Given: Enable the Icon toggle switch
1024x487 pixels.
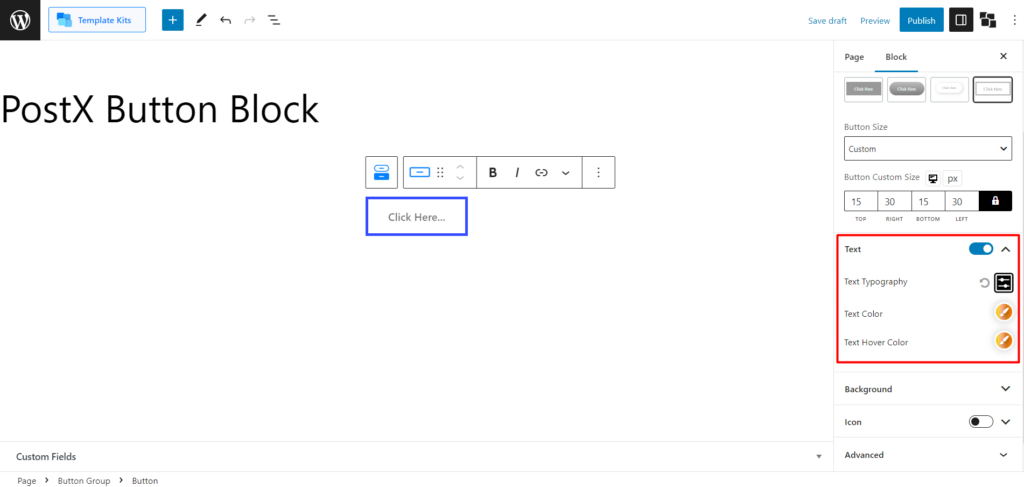Looking at the screenshot, I should click(x=981, y=422).
